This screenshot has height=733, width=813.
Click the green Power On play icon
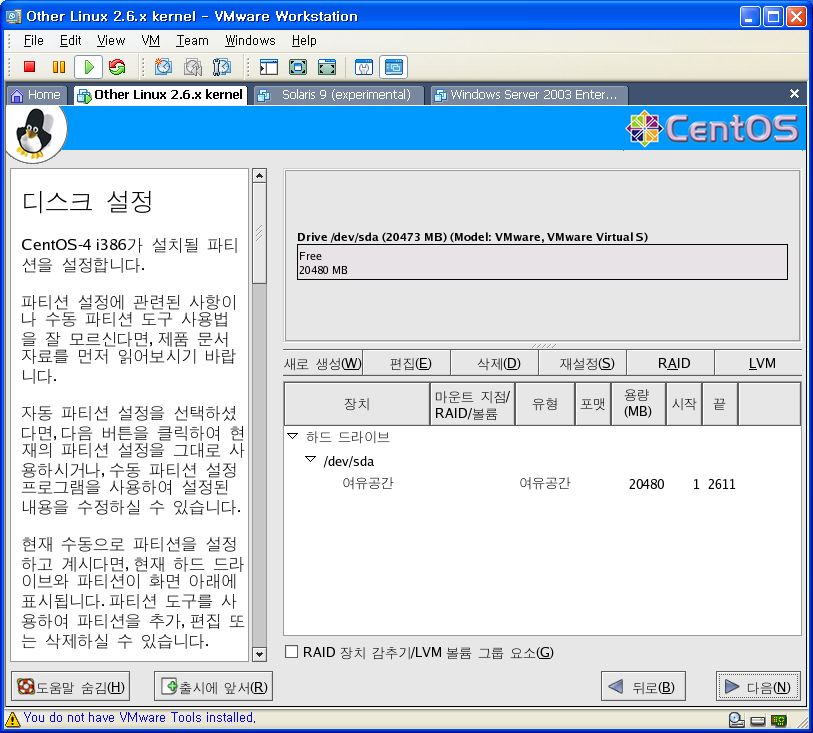(x=88, y=67)
